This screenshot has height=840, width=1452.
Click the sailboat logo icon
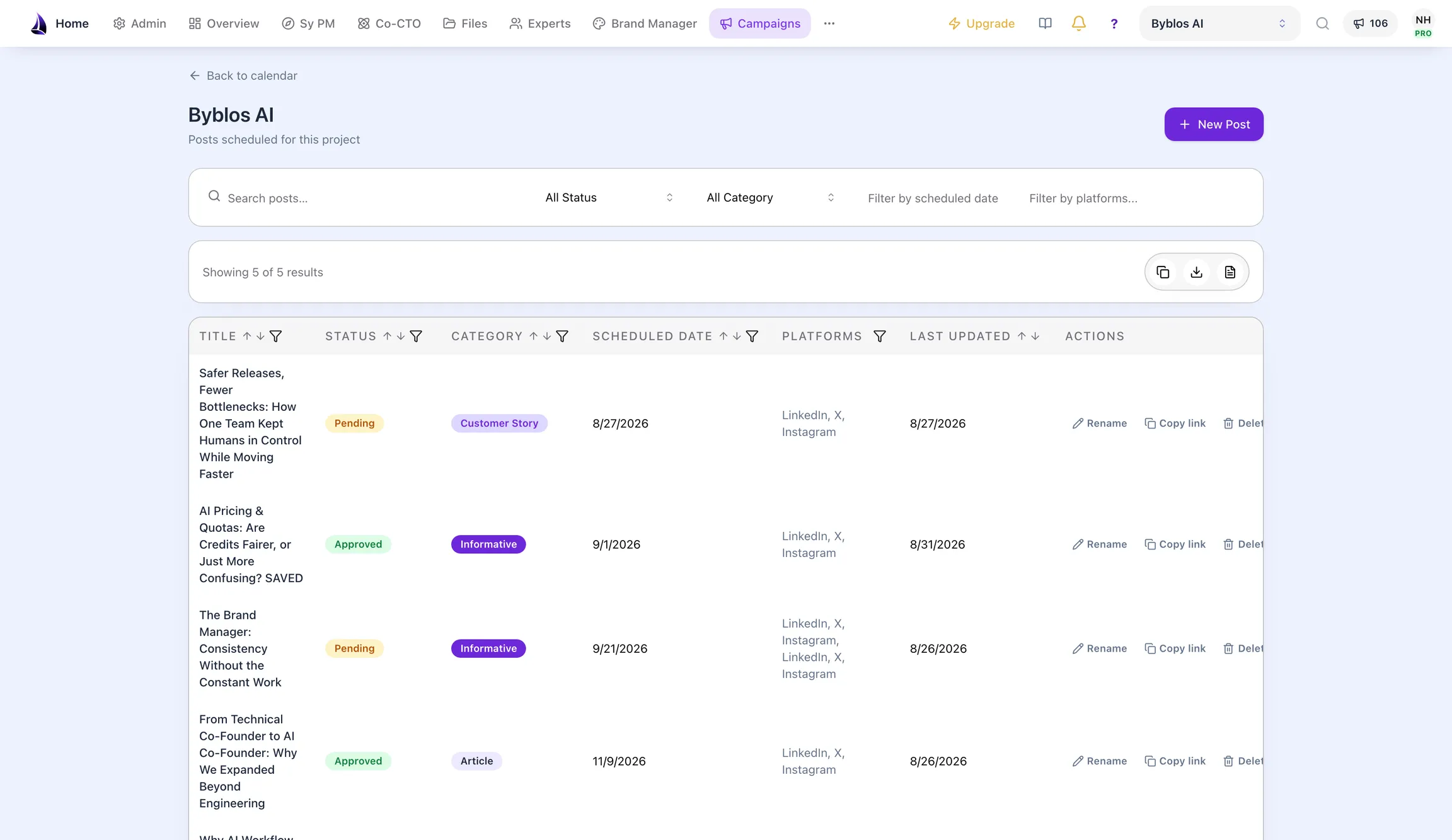point(39,23)
